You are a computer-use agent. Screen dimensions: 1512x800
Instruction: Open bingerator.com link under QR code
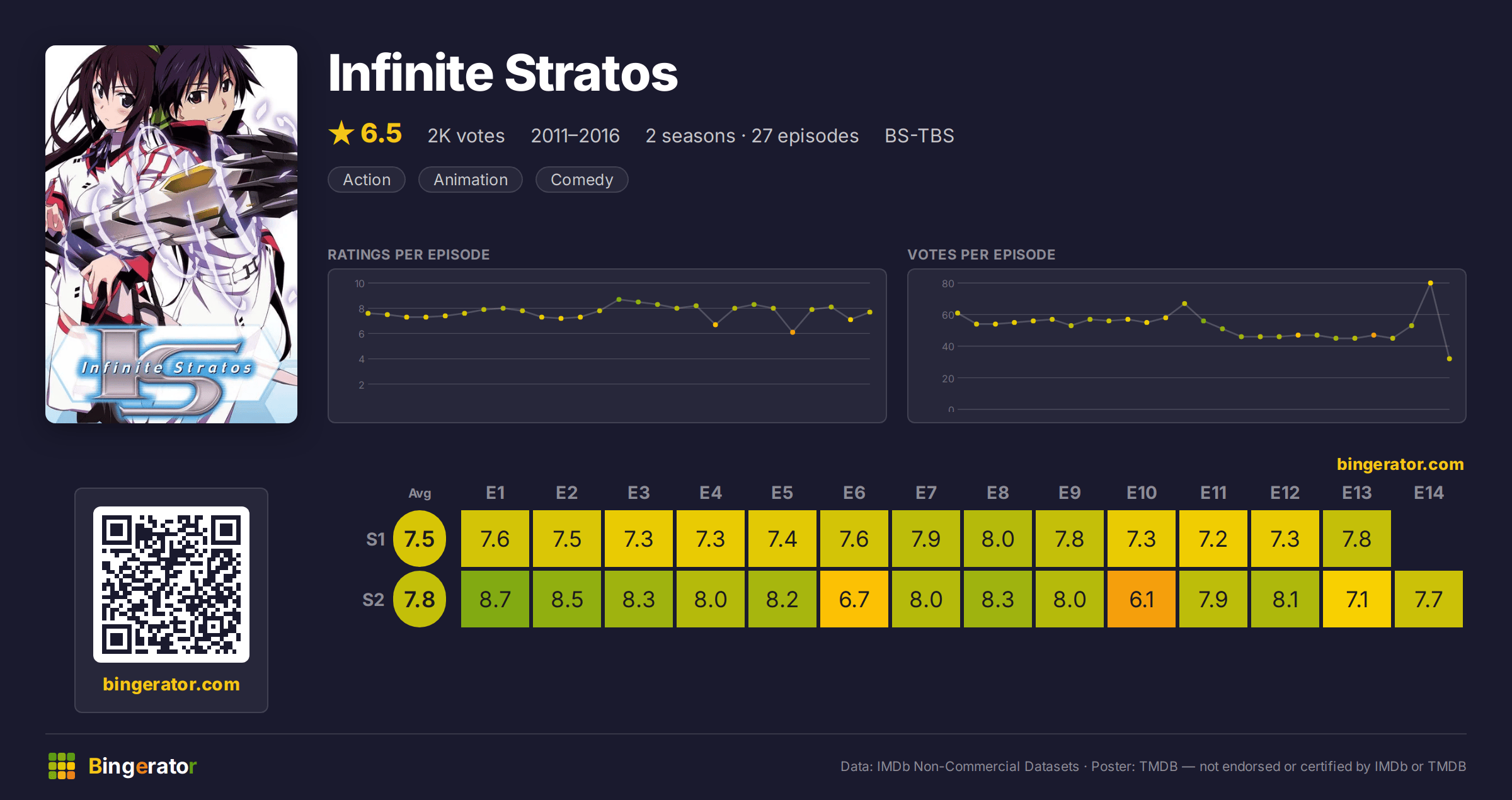[171, 684]
